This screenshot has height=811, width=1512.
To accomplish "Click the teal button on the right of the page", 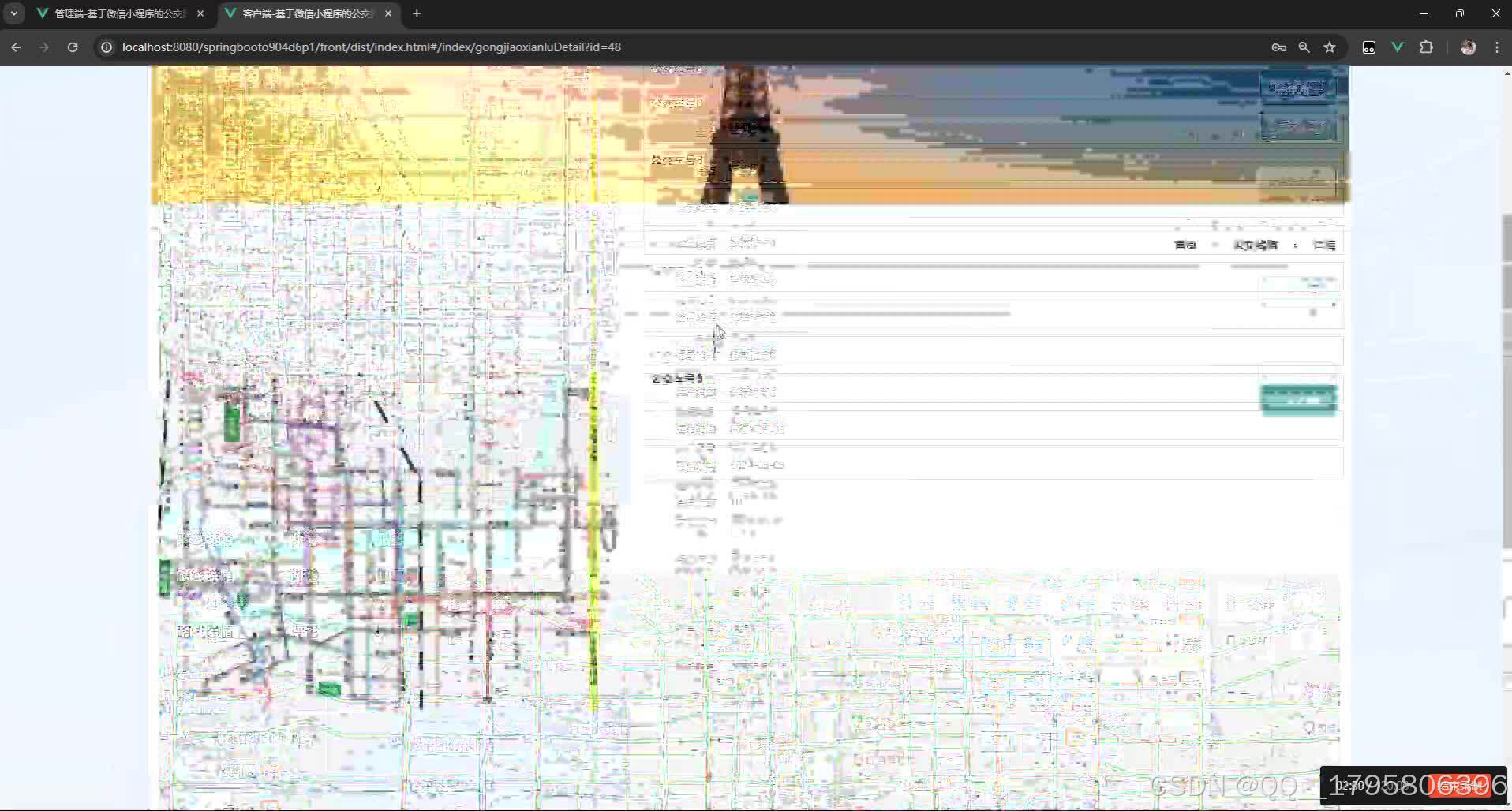I will [x=1299, y=400].
